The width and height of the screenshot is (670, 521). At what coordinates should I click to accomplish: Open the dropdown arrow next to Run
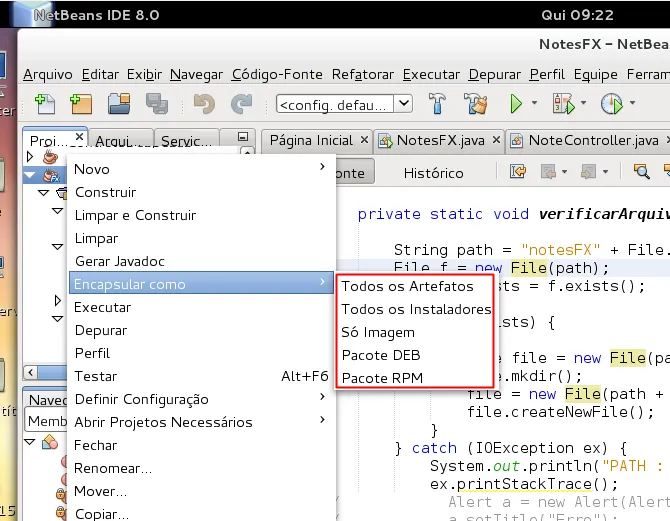point(534,103)
